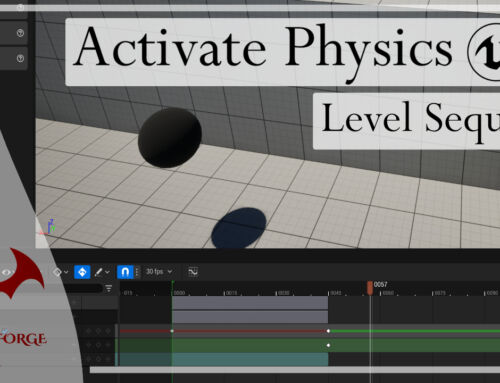
Task: Focus the Sequencer track search field
Action: click(83, 288)
